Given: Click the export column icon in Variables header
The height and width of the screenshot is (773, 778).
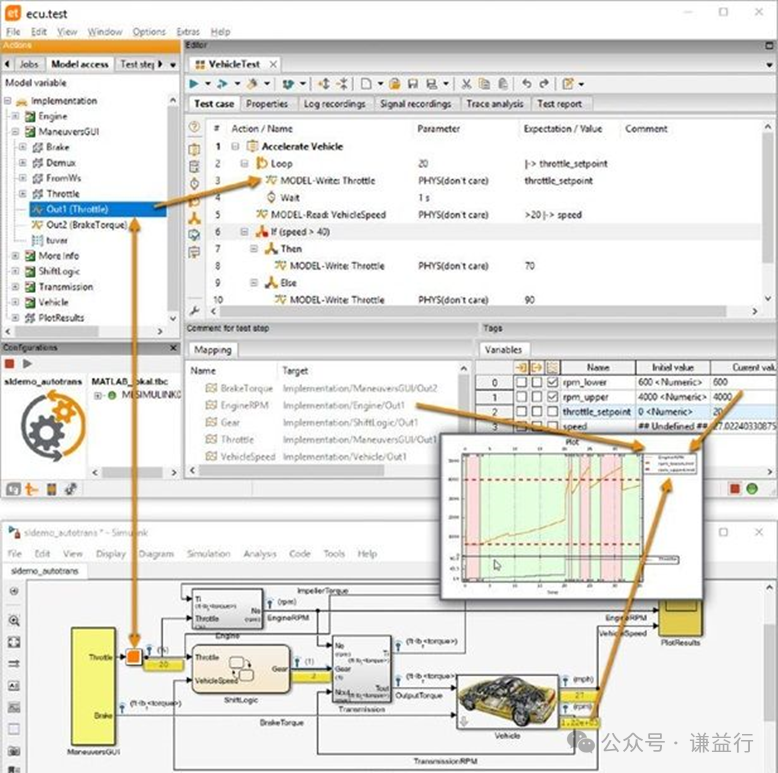Looking at the screenshot, I should click(537, 367).
